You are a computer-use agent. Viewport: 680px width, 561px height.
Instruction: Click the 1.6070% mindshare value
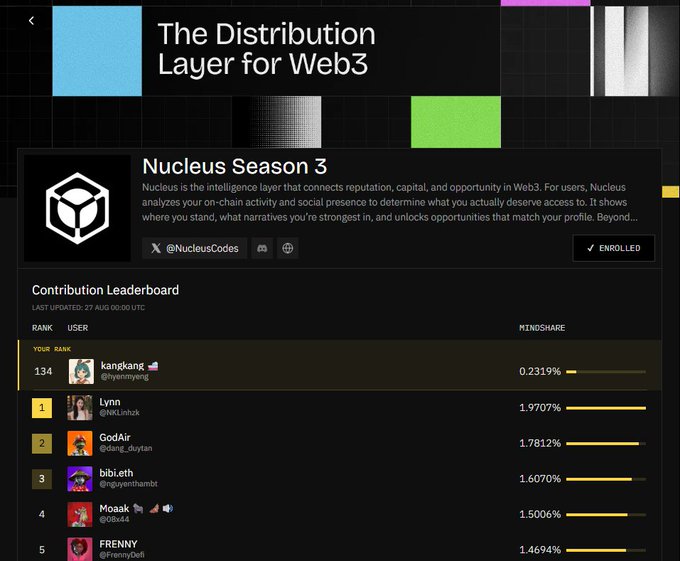tap(540, 479)
